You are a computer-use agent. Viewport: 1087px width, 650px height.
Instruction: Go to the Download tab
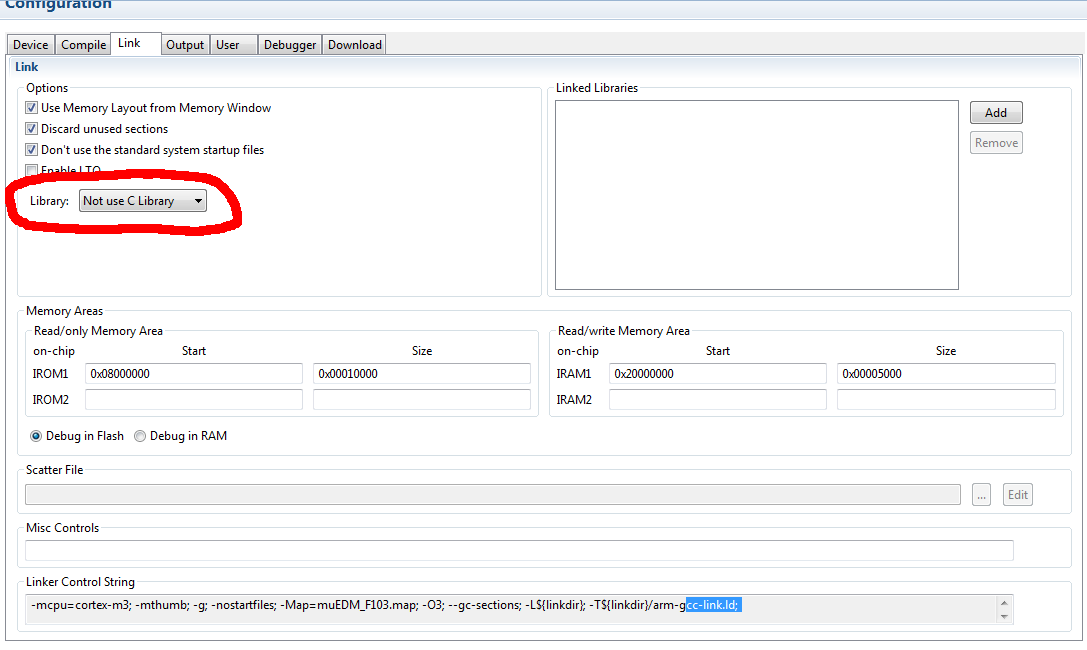click(354, 44)
